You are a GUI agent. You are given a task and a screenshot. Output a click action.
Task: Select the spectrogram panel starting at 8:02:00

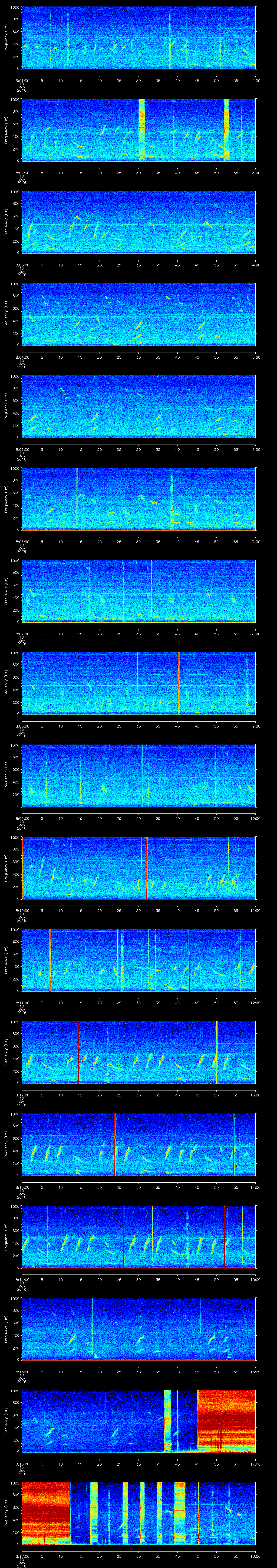(139, 130)
